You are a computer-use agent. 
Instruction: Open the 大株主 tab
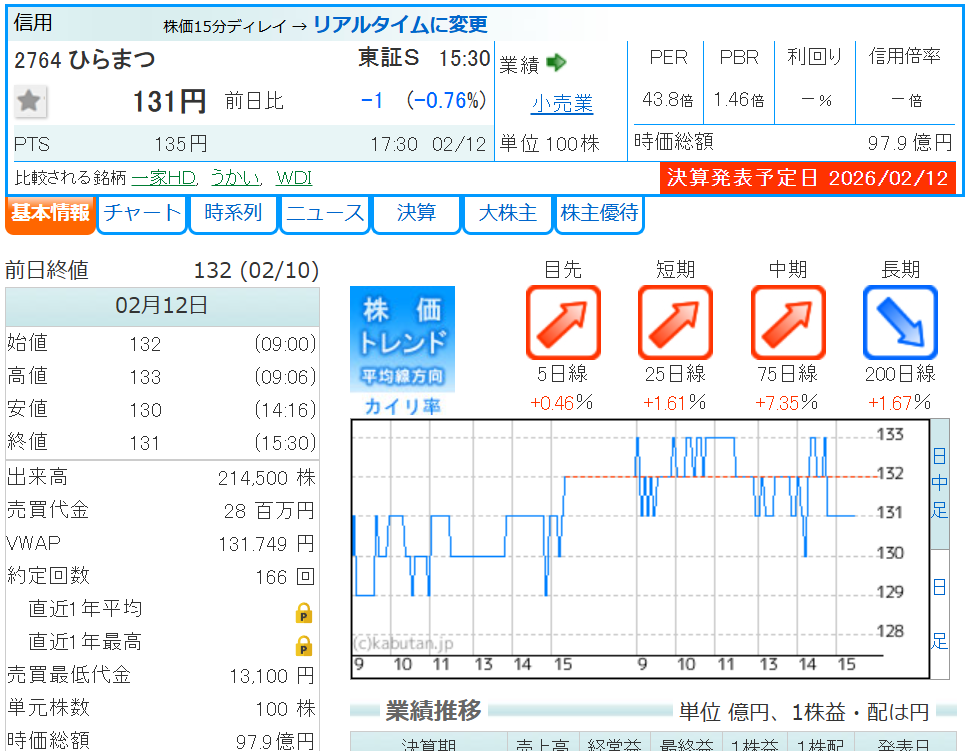click(x=507, y=214)
